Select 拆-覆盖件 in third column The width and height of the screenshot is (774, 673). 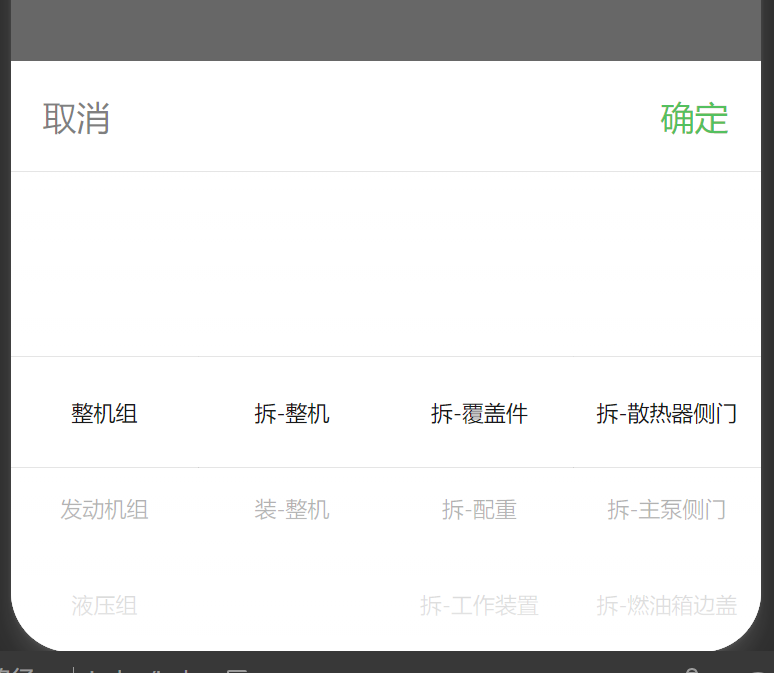pos(479,413)
